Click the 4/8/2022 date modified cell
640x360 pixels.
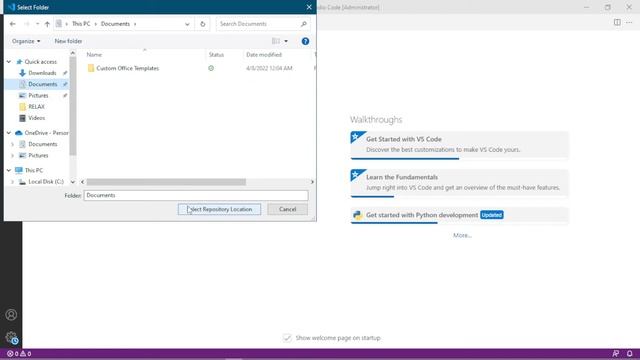[x=269, y=68]
